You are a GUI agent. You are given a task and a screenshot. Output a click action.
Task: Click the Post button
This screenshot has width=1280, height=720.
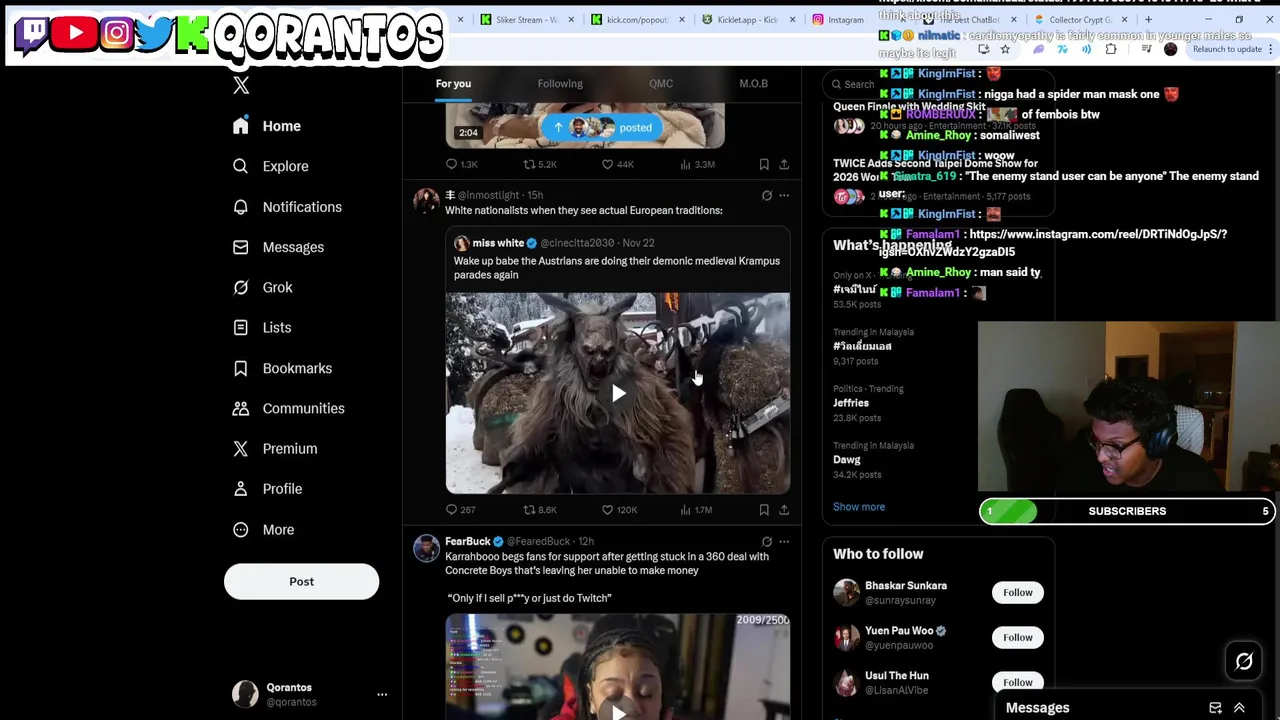click(301, 581)
